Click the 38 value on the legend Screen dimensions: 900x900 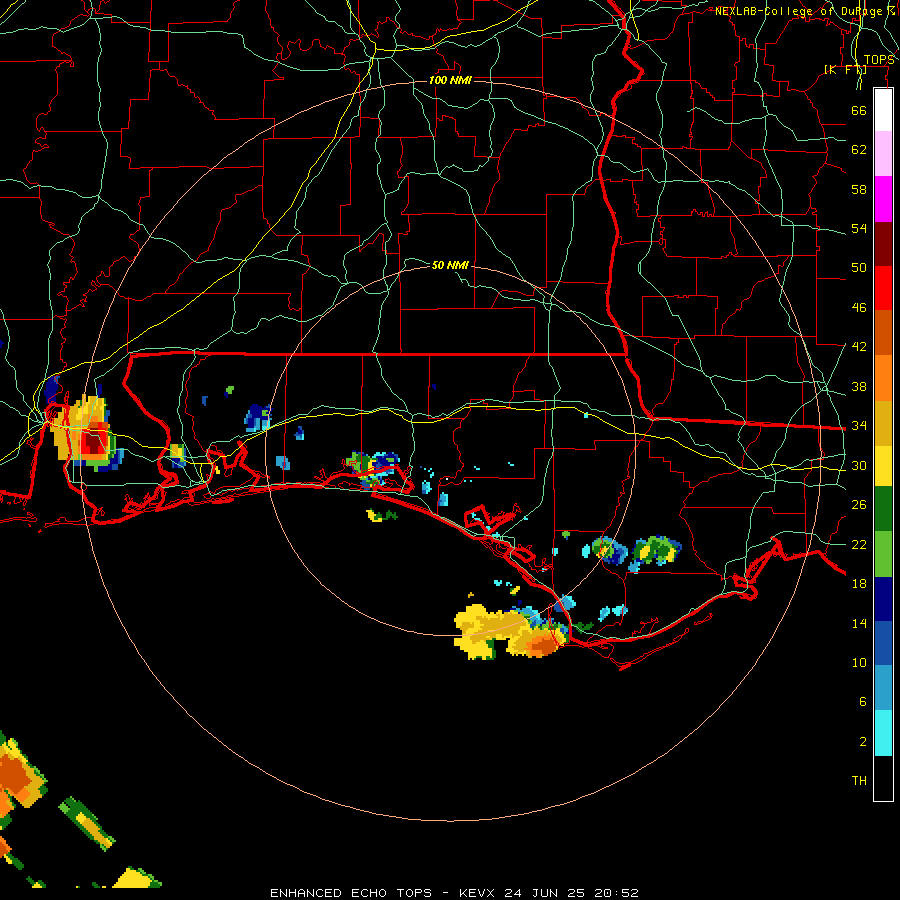pyautogui.click(x=859, y=386)
